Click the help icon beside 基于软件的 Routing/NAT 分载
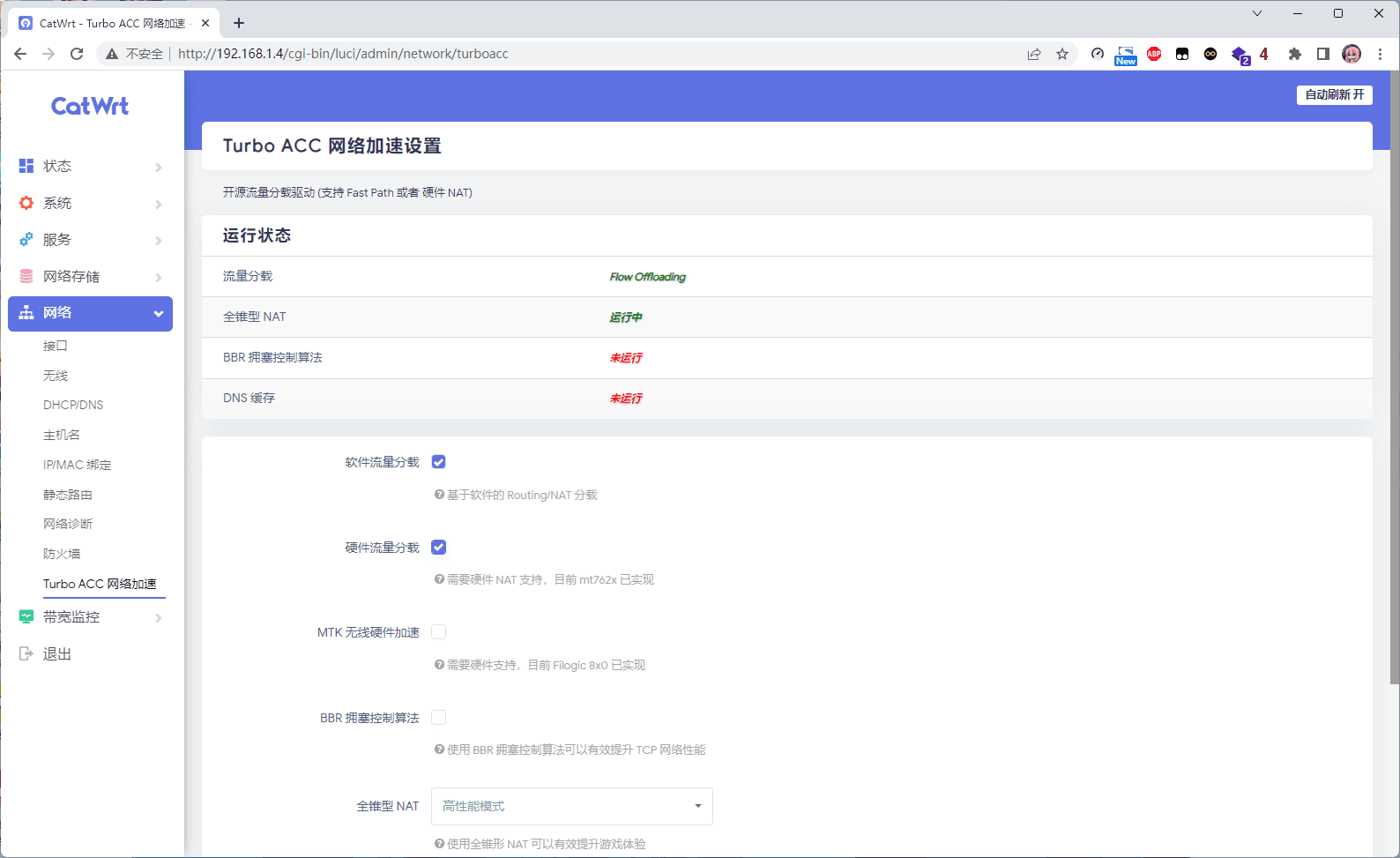 [x=439, y=495]
